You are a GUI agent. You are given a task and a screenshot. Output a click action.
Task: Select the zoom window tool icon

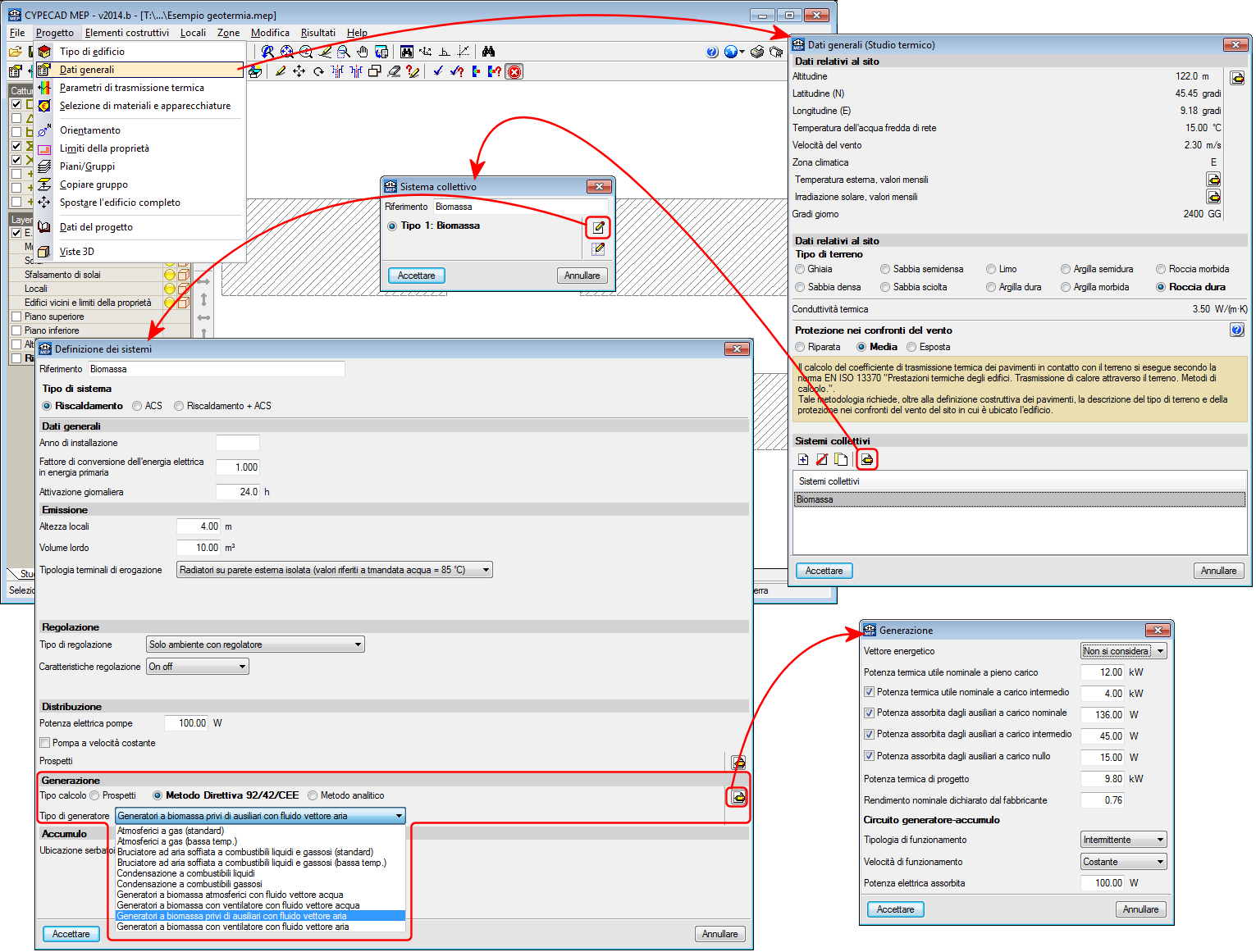pyautogui.click(x=344, y=52)
